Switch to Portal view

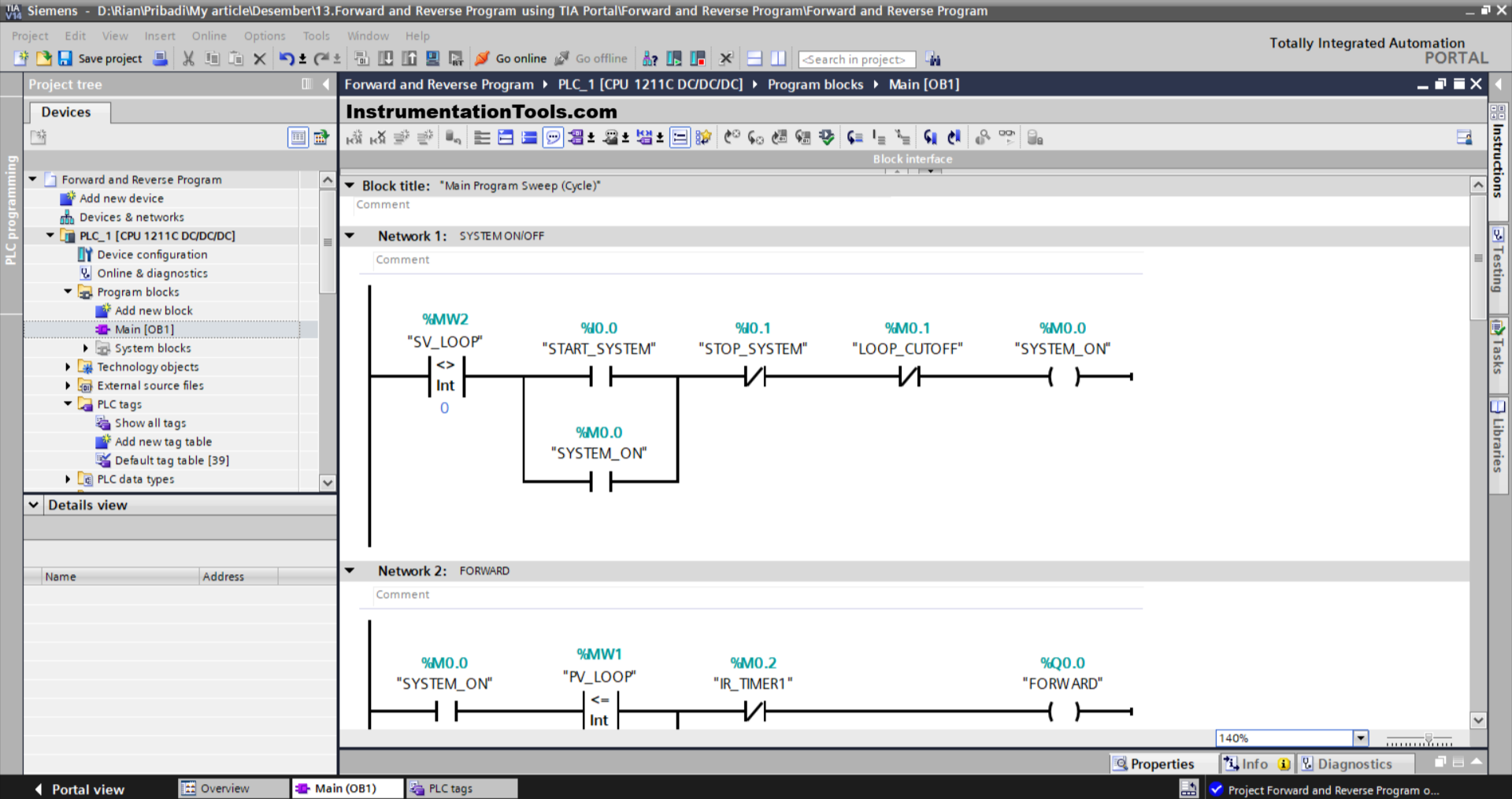(x=80, y=790)
